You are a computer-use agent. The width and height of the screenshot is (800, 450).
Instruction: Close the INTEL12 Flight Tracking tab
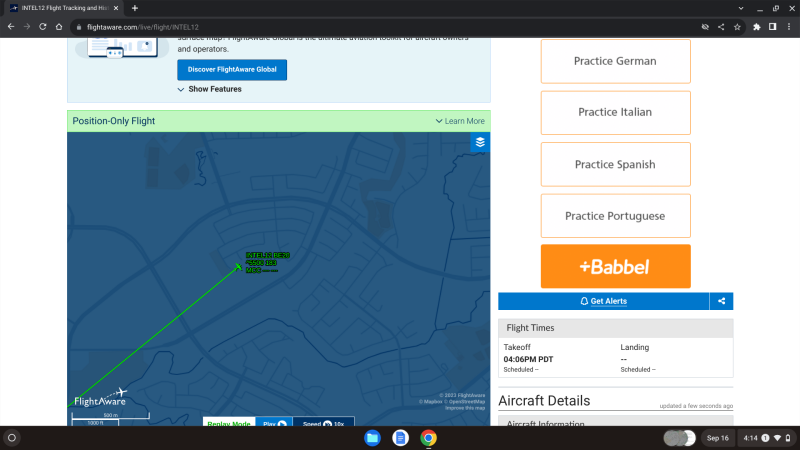[116, 8]
